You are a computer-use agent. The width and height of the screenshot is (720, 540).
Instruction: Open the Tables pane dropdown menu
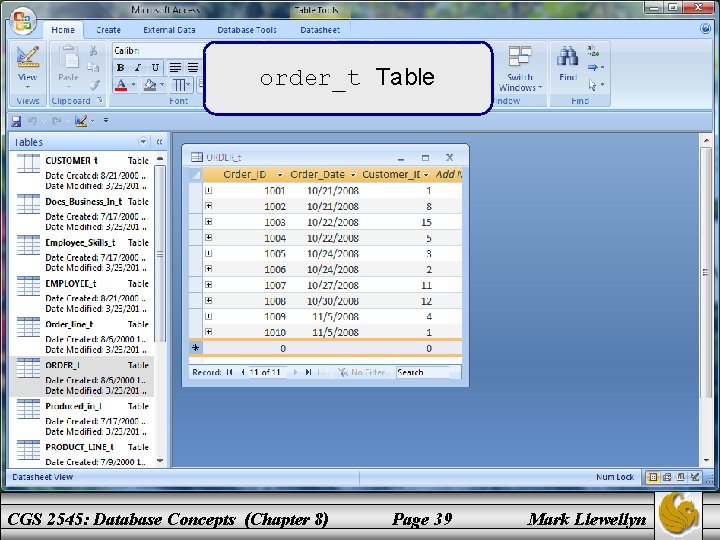tap(143, 141)
